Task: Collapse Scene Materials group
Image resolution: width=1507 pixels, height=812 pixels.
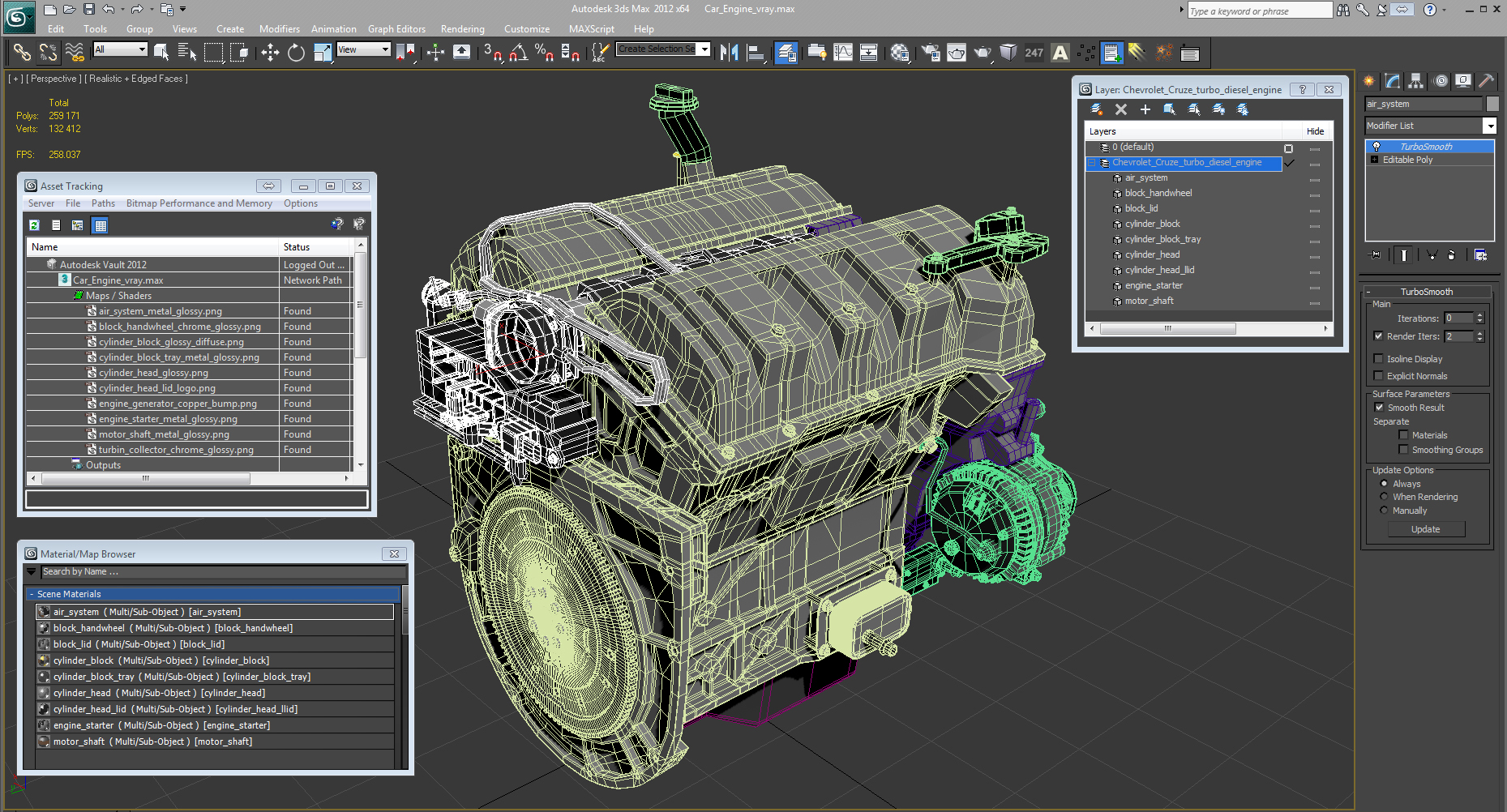Action: [32, 594]
